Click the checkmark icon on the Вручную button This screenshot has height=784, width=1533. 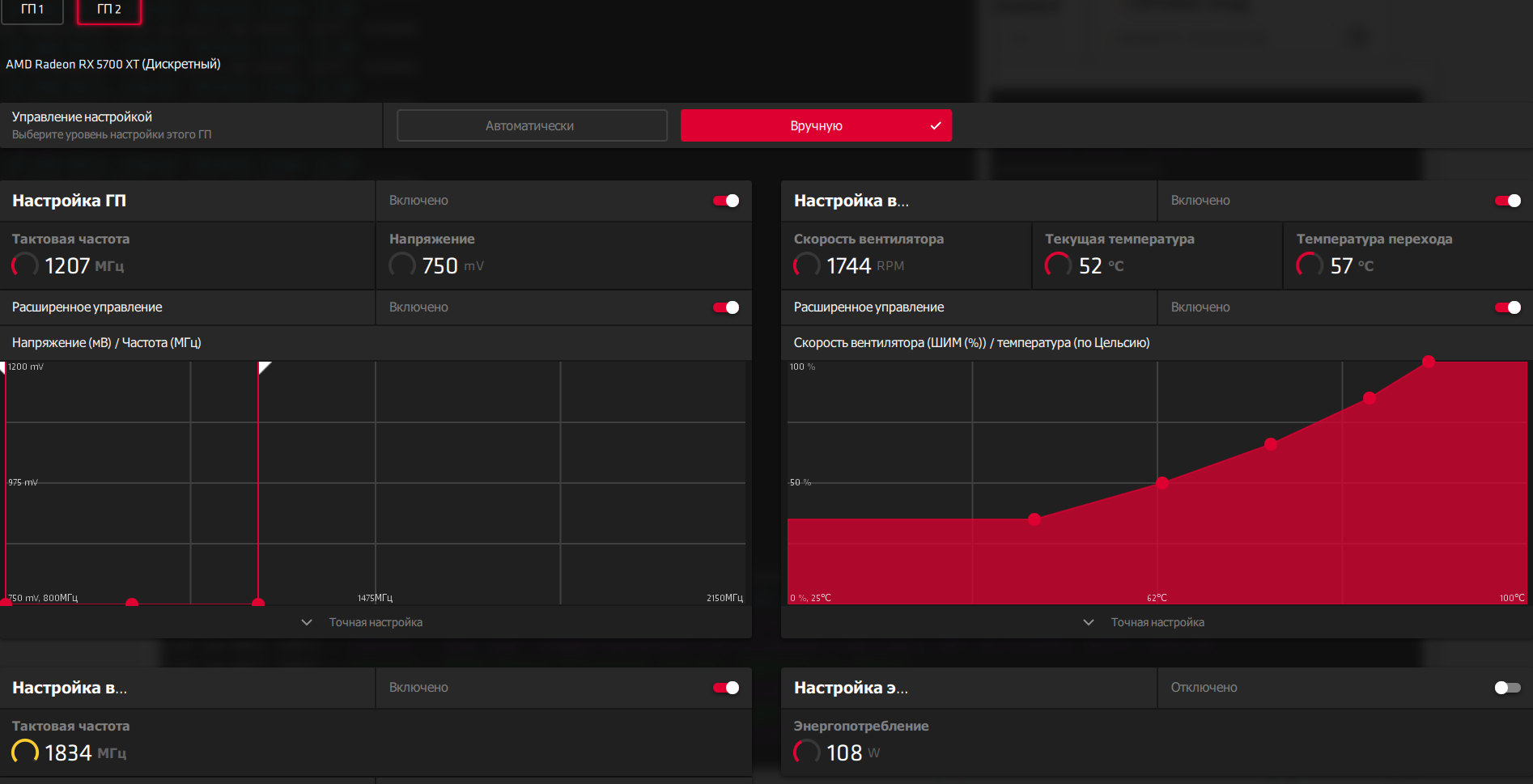pos(936,125)
